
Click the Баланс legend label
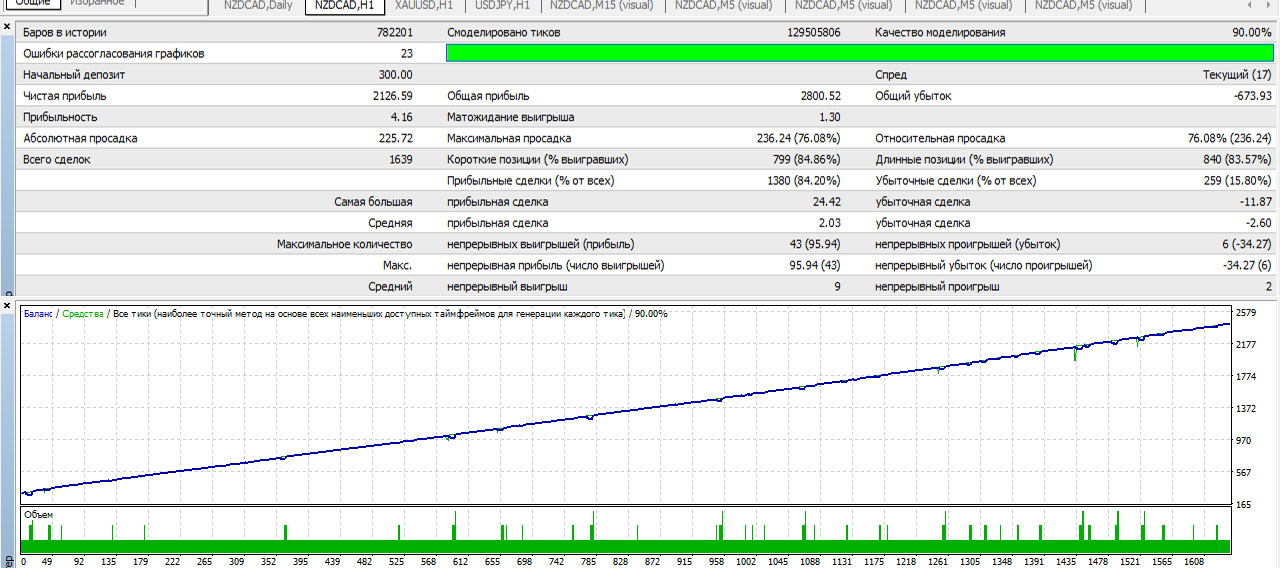tap(38, 314)
